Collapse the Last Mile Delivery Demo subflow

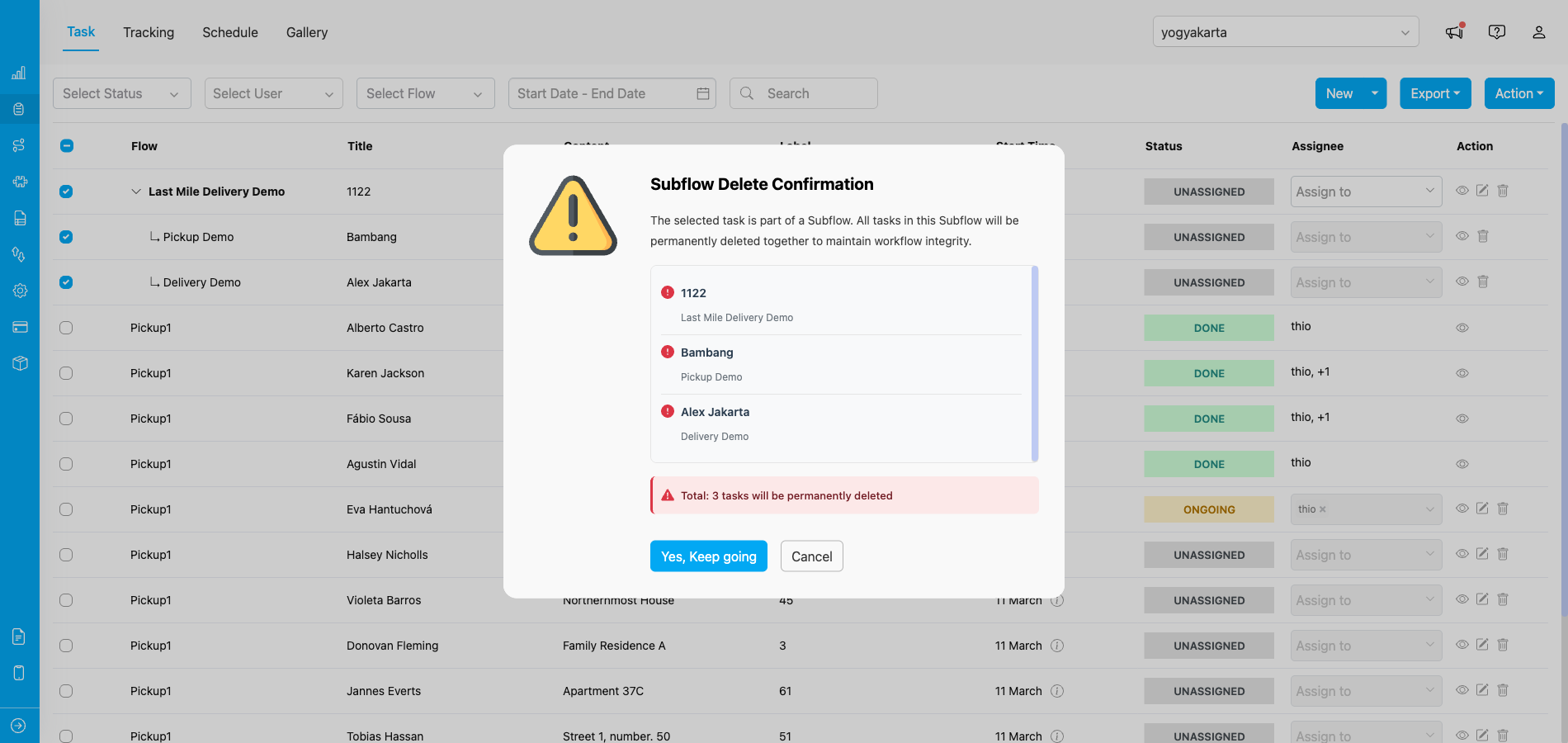click(136, 192)
